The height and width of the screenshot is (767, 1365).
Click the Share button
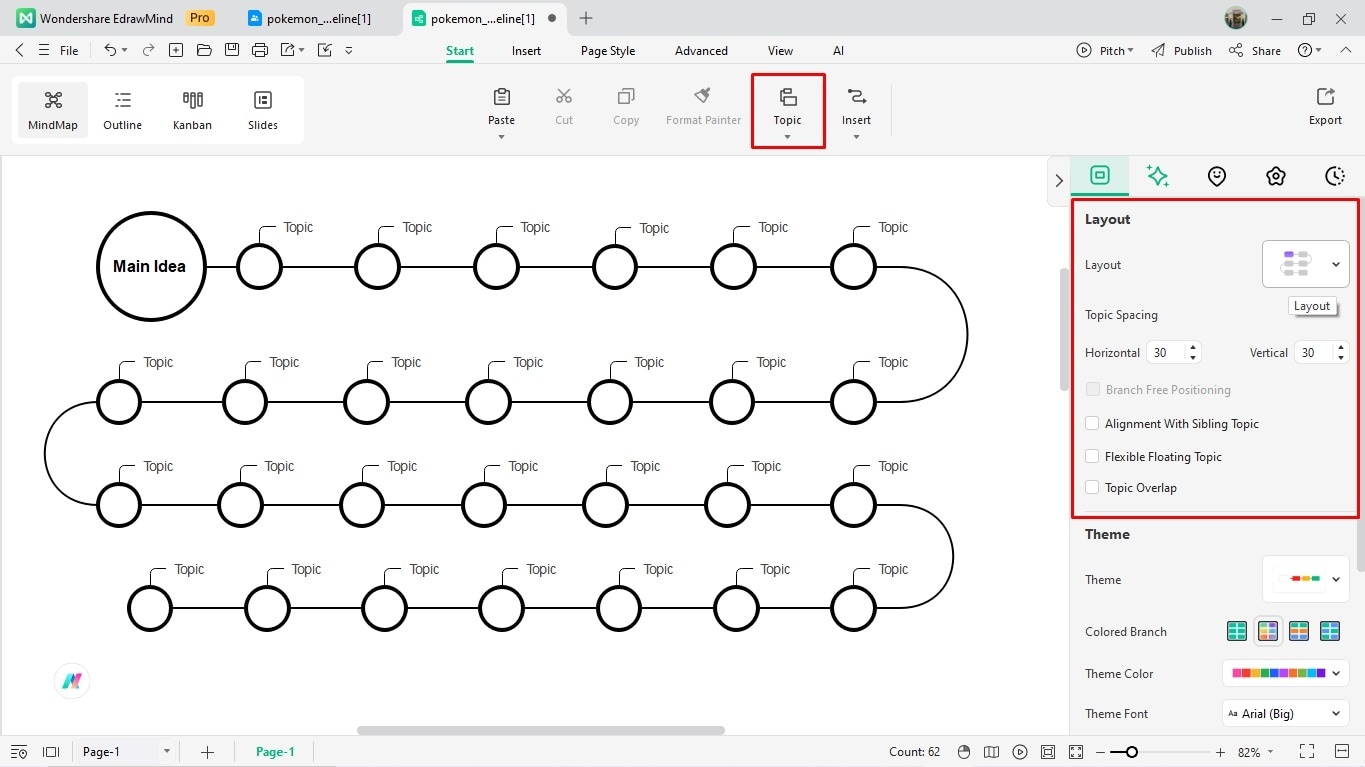click(x=1255, y=50)
